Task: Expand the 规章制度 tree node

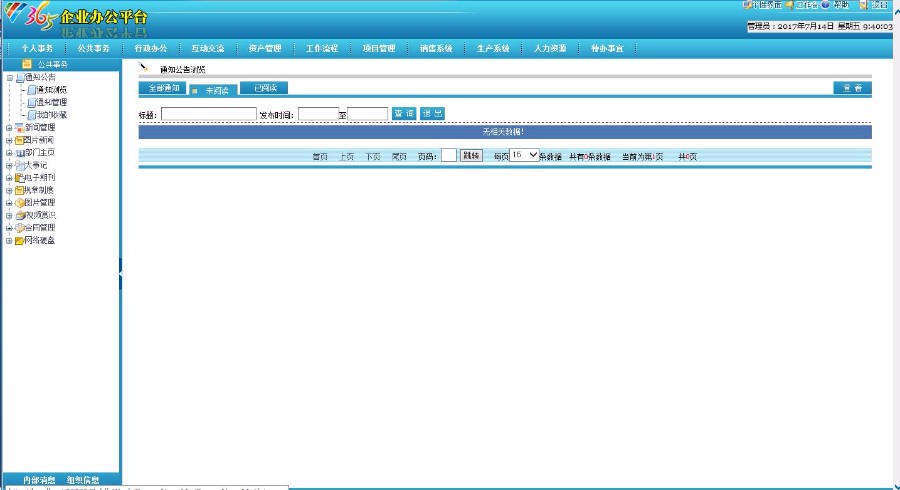Action: coord(9,190)
